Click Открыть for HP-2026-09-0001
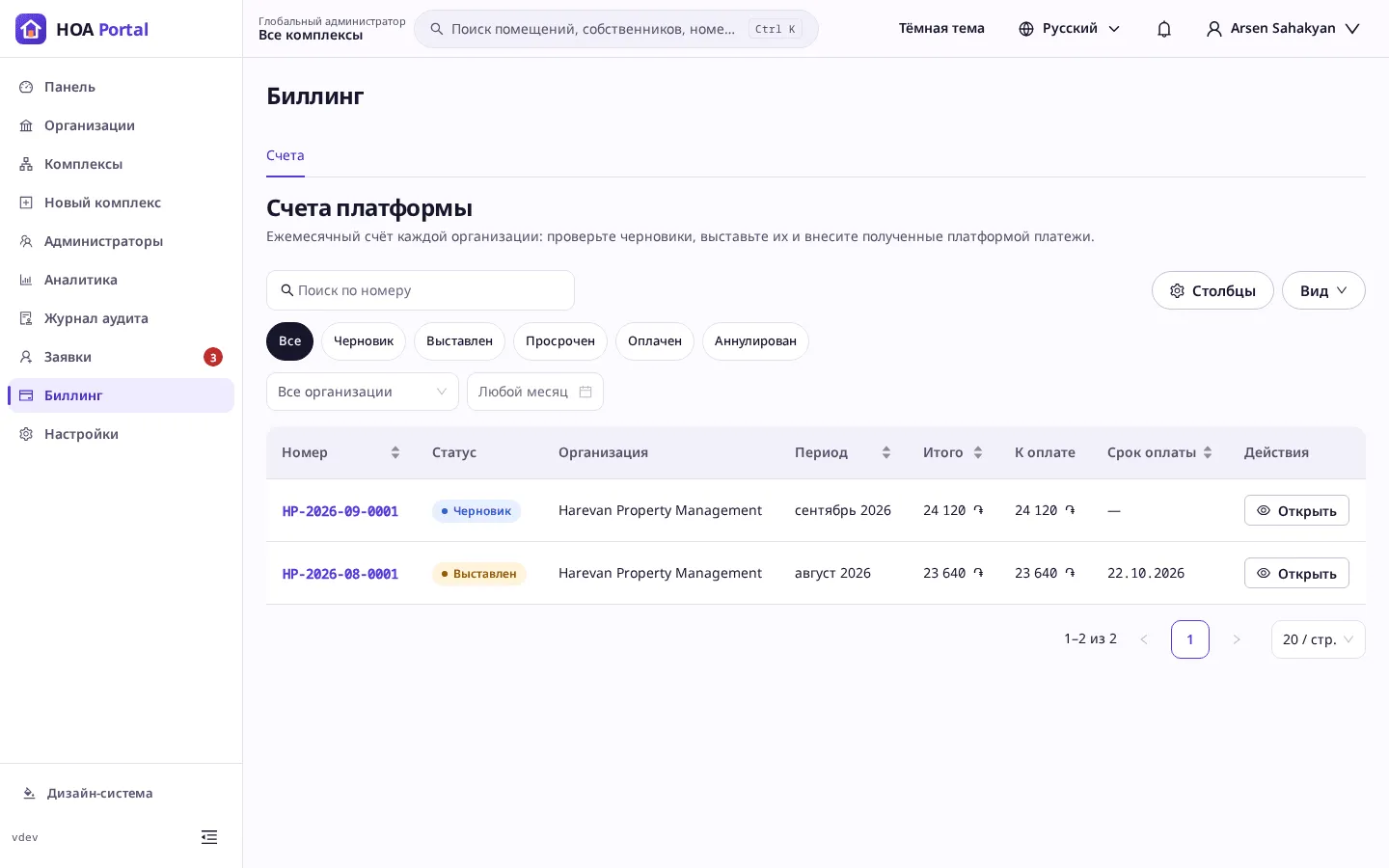The height and width of the screenshot is (868, 1389). [x=1296, y=510]
